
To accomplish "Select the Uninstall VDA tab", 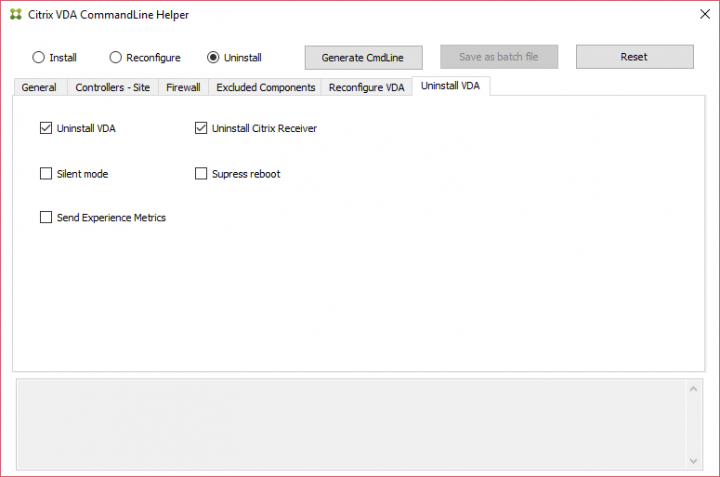I will pyautogui.click(x=450, y=86).
